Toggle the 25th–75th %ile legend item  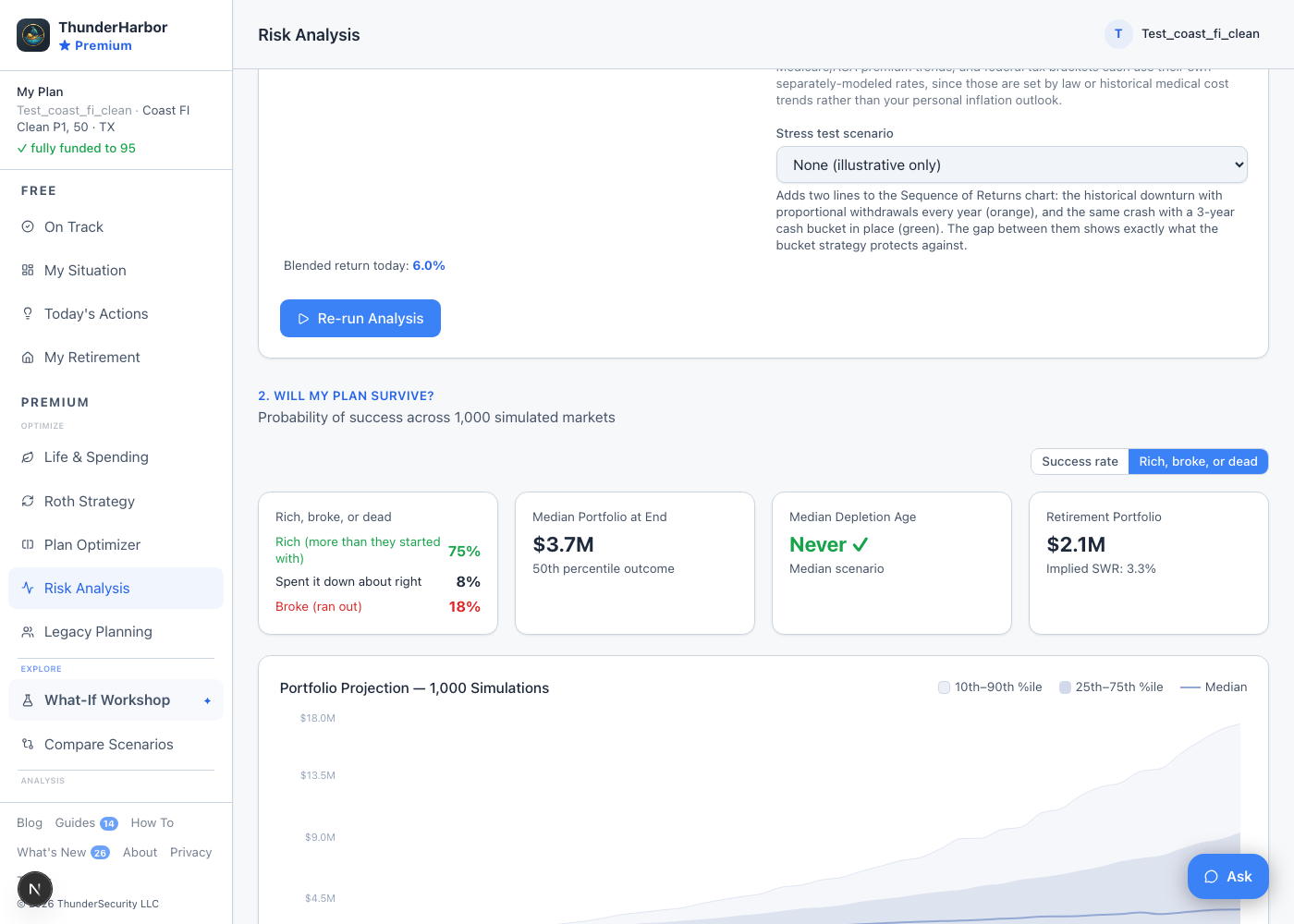[1111, 687]
